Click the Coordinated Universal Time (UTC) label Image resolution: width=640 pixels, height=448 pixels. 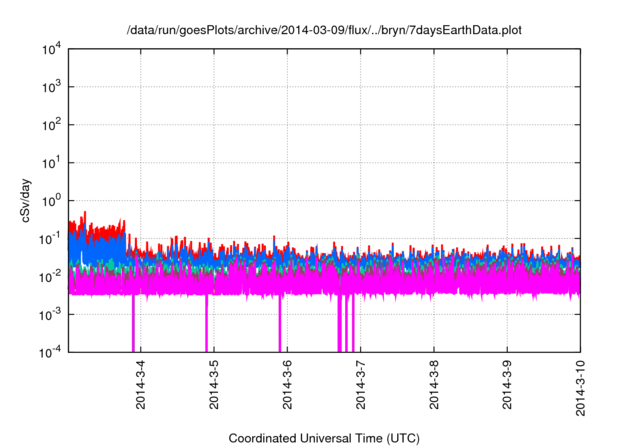pyautogui.click(x=324, y=439)
